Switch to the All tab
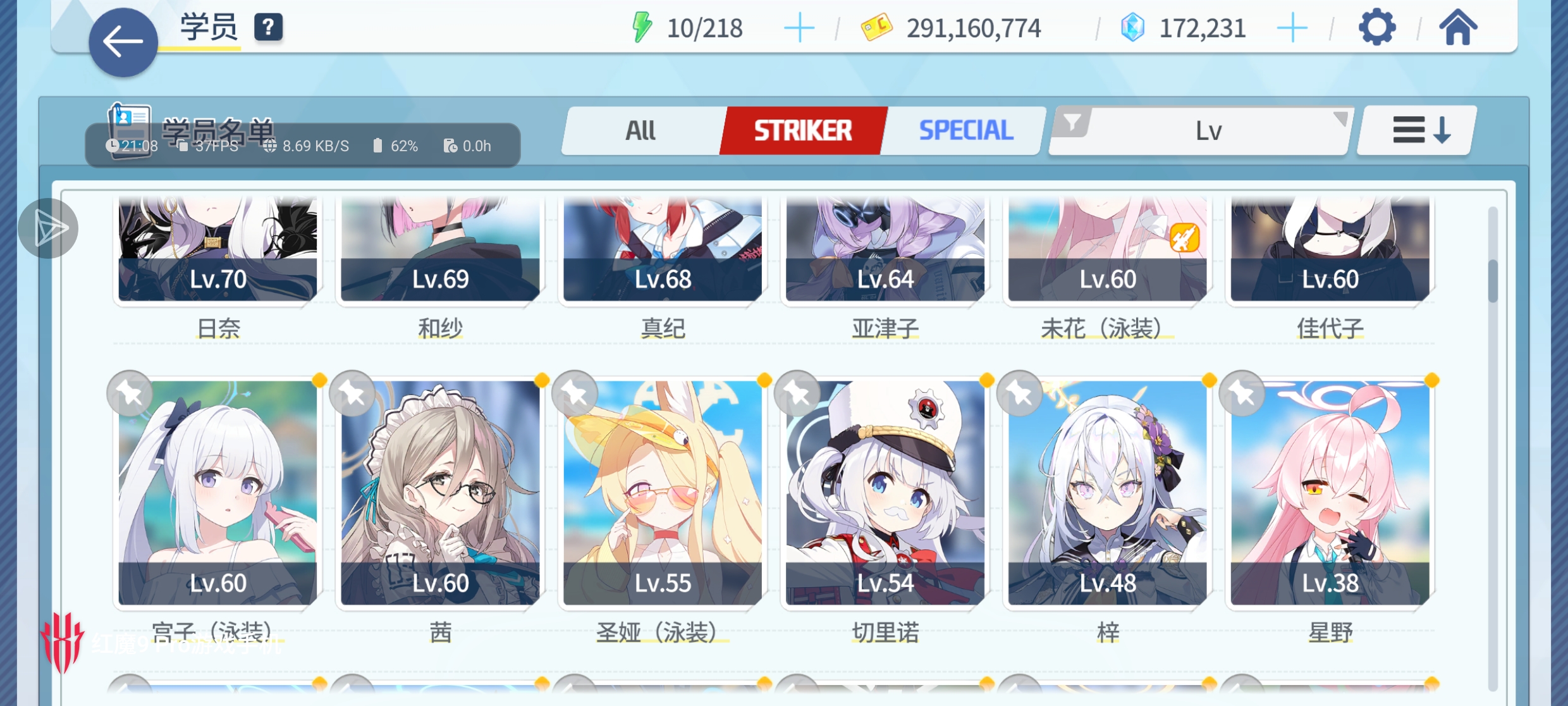 (x=641, y=131)
